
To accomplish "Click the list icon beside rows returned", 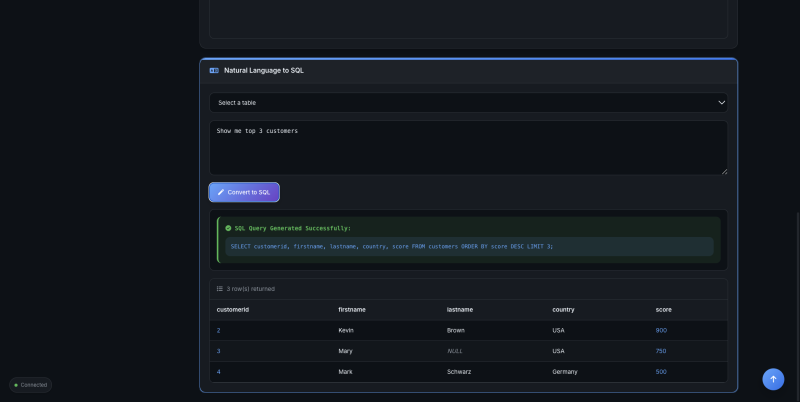I will click(x=220, y=289).
